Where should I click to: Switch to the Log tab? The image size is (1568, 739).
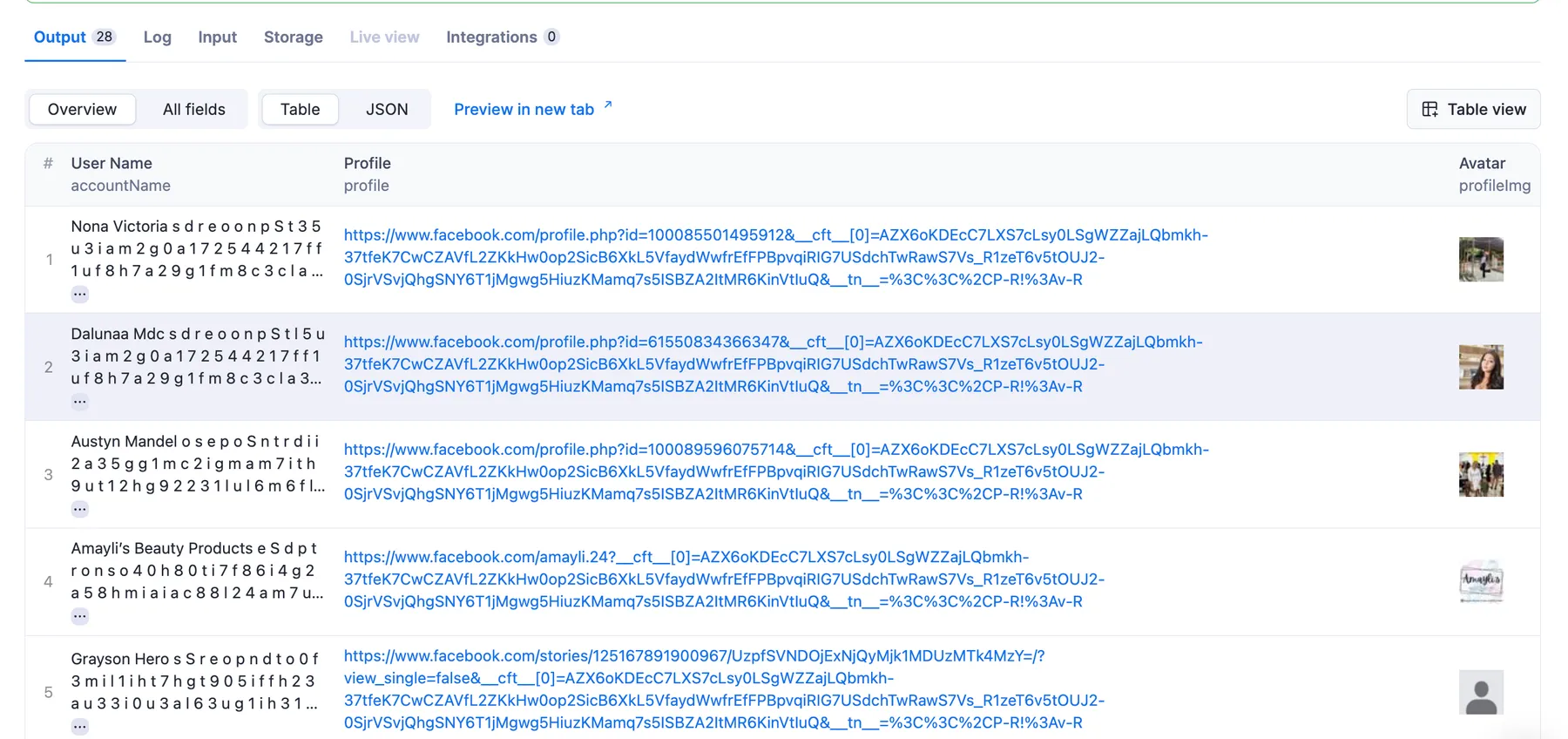(x=157, y=37)
